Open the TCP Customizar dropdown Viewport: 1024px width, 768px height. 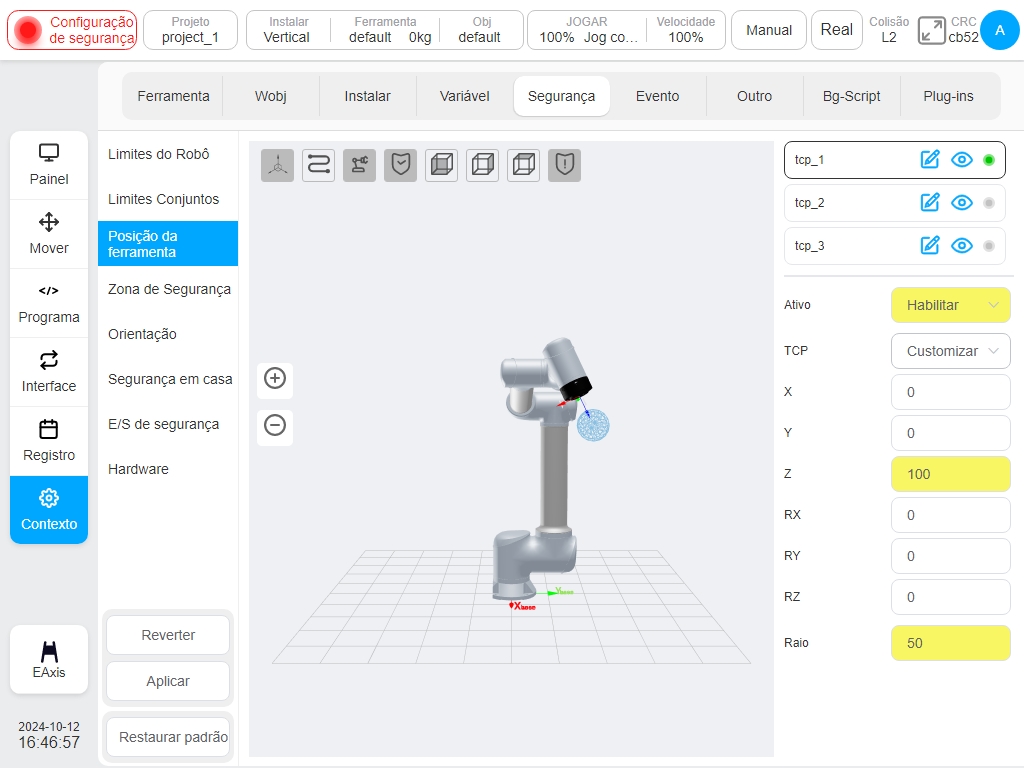[x=950, y=351]
